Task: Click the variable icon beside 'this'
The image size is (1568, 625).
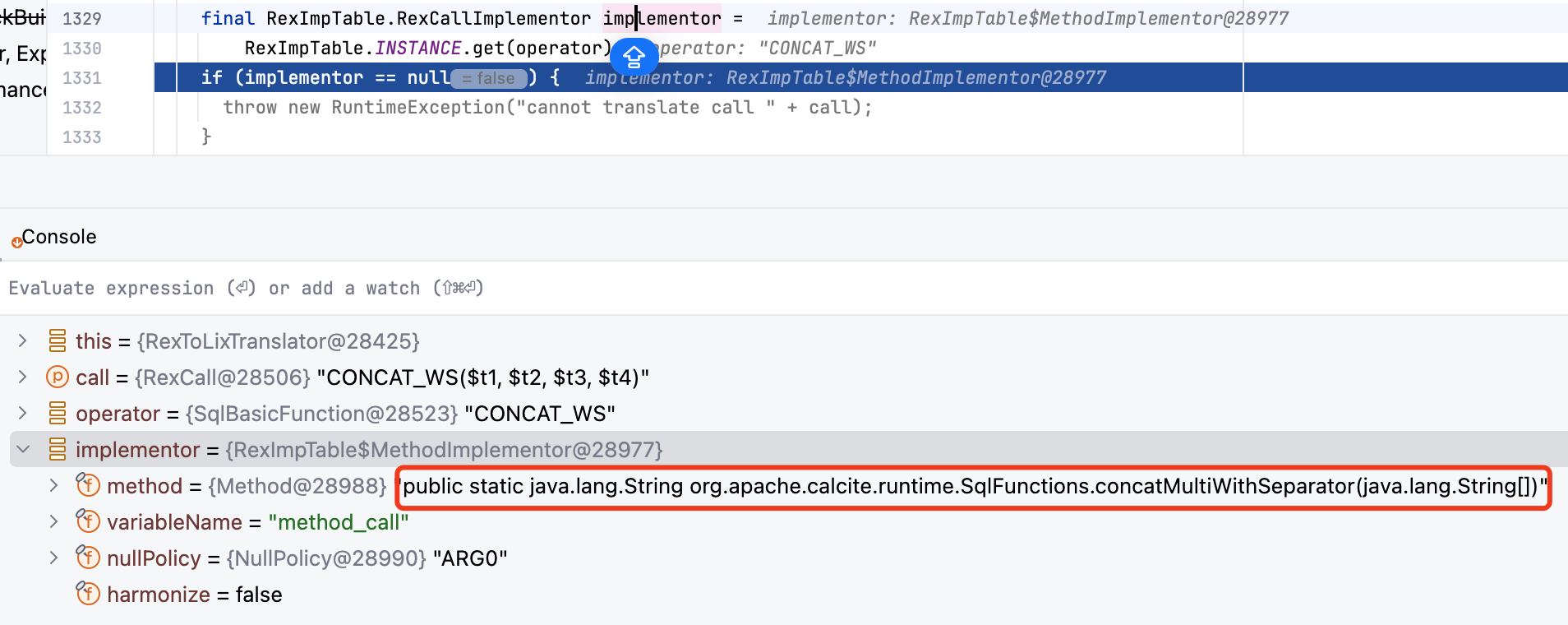Action: tap(57, 340)
